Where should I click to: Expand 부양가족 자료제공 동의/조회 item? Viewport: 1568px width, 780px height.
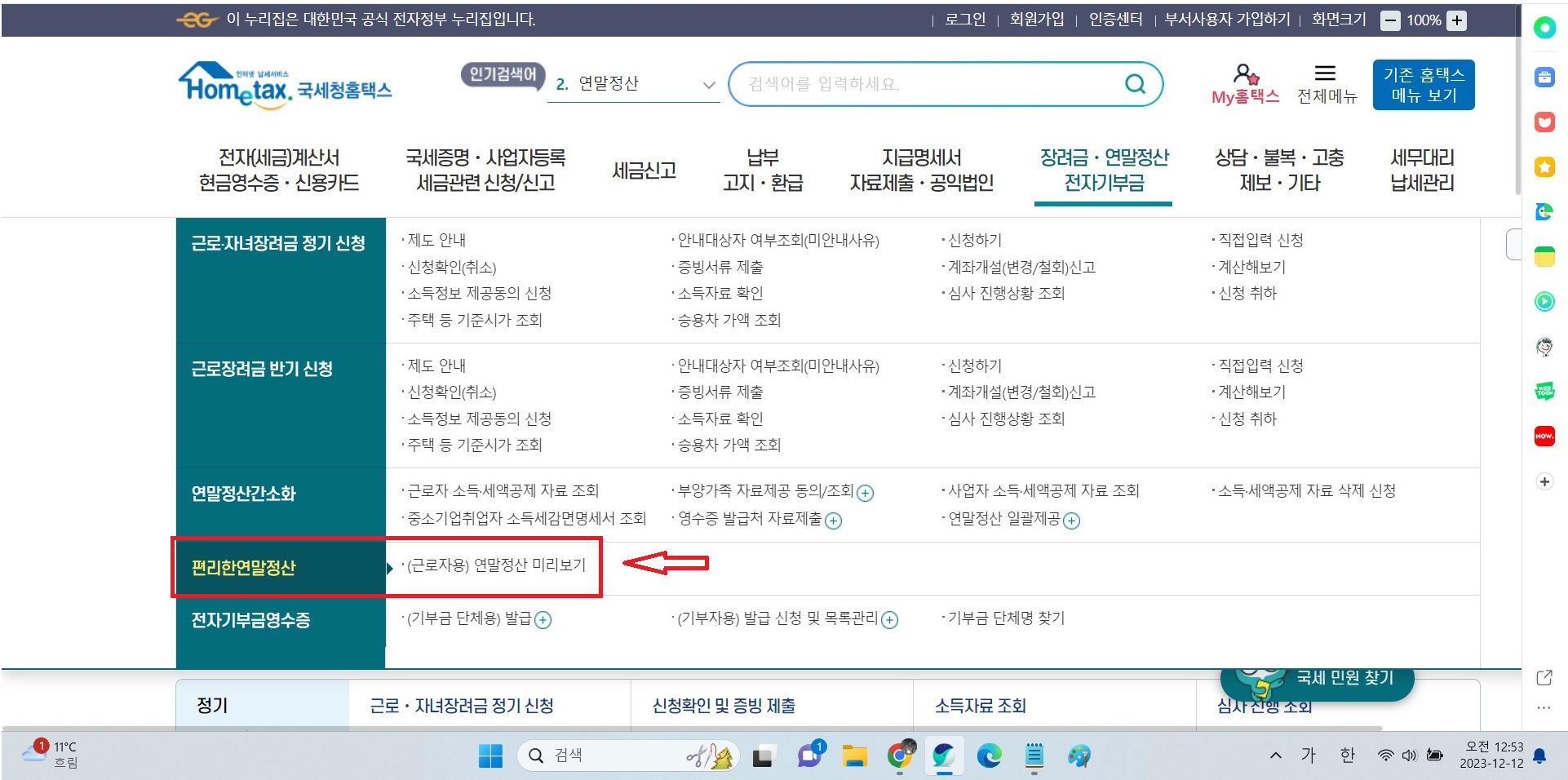click(x=867, y=492)
